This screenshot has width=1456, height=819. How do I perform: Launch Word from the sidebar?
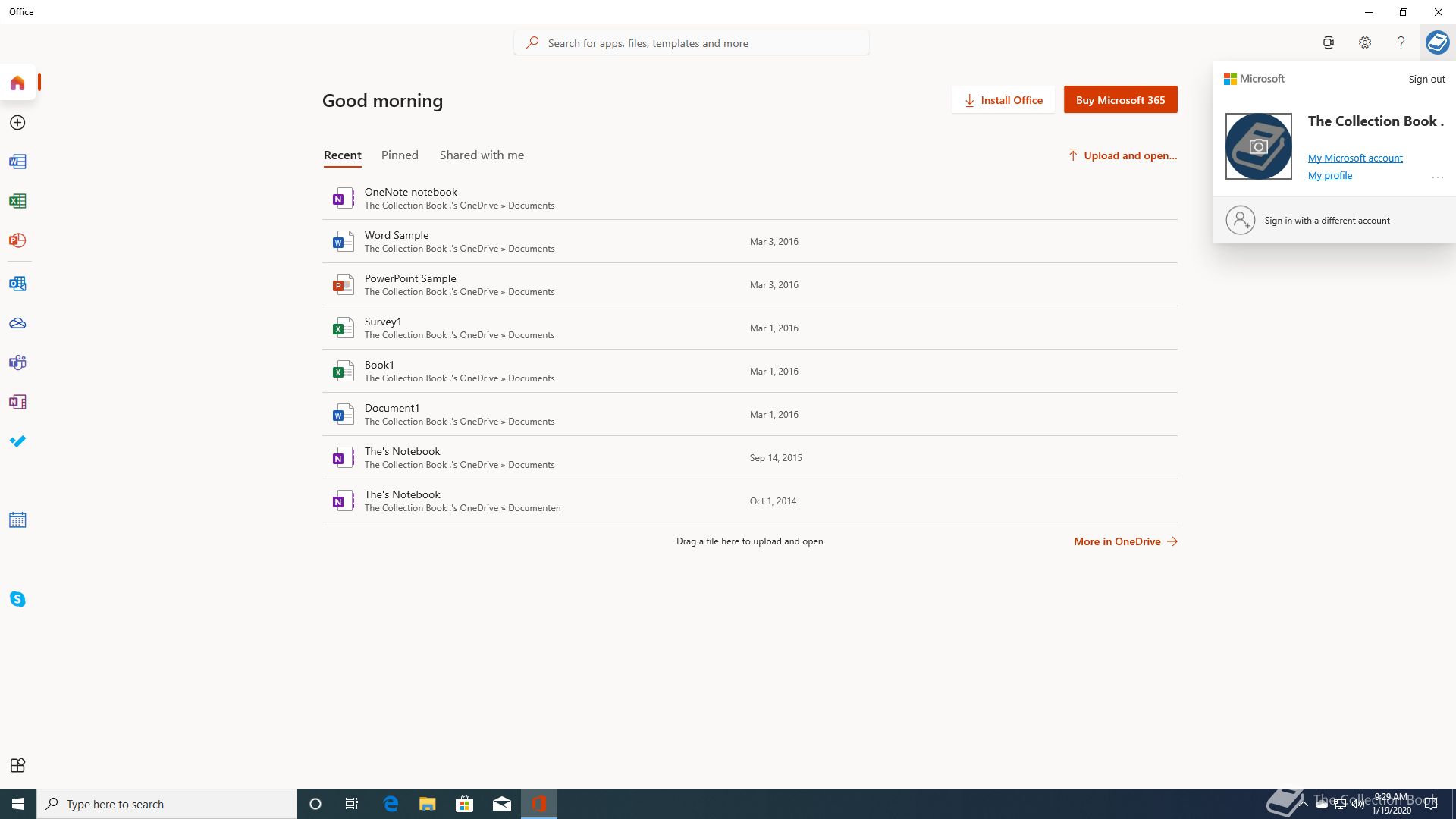pos(17,162)
